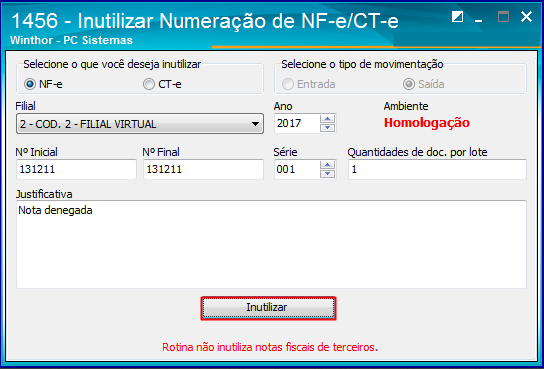Click the Ano year field
Image resolution: width=544 pixels, height=369 pixels.
[x=298, y=123]
